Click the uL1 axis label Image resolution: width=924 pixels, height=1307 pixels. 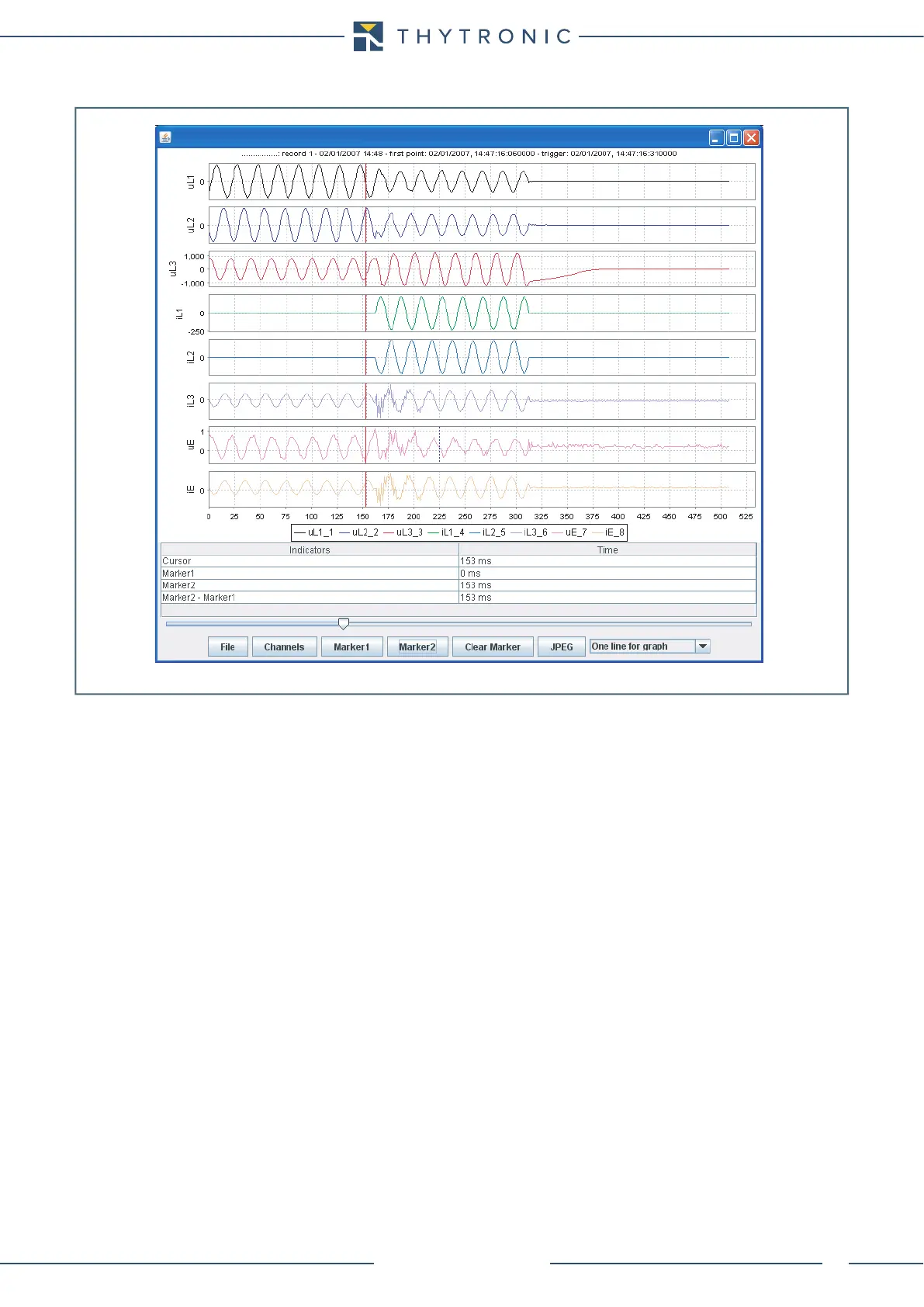(191, 182)
